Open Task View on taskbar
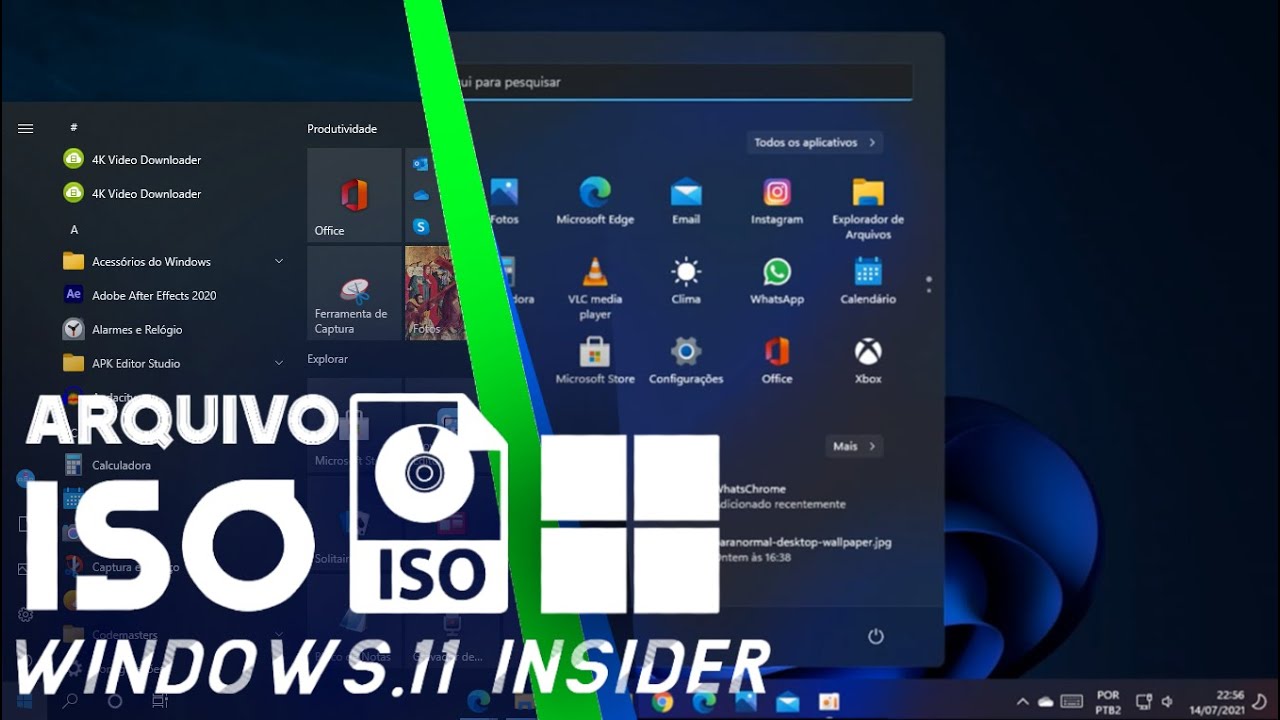The width and height of the screenshot is (1280, 720). [159, 702]
